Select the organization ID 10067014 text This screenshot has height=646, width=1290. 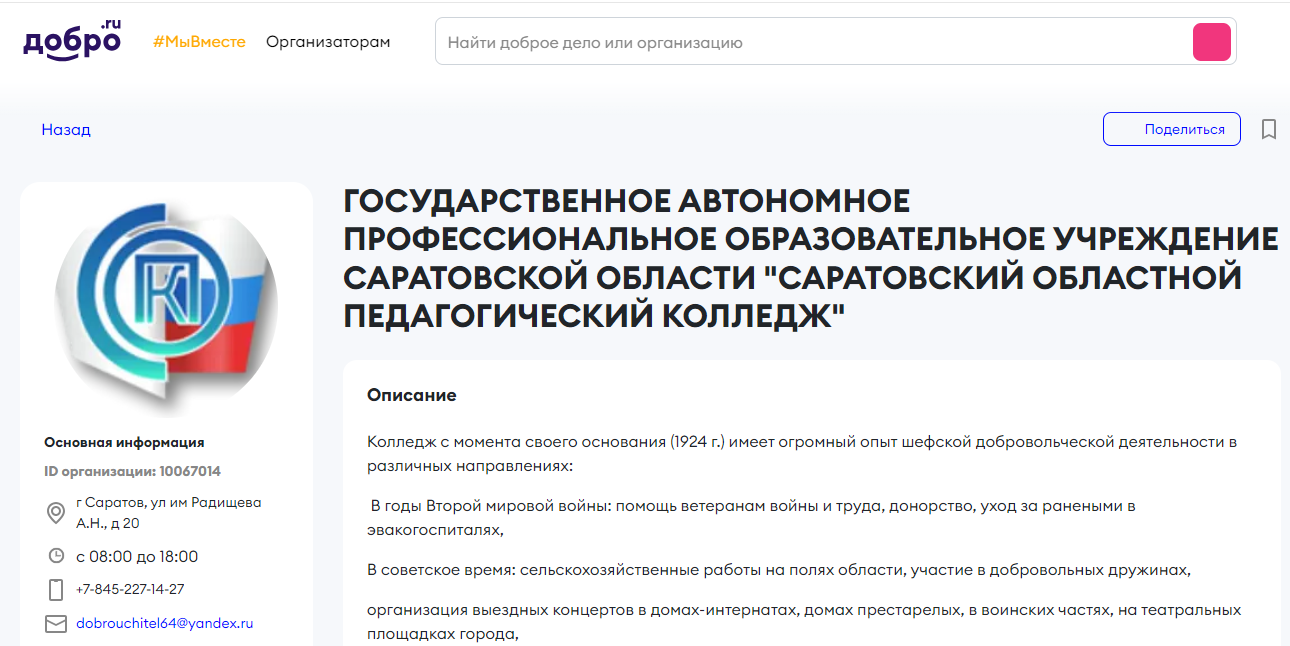pyautogui.click(x=142, y=470)
